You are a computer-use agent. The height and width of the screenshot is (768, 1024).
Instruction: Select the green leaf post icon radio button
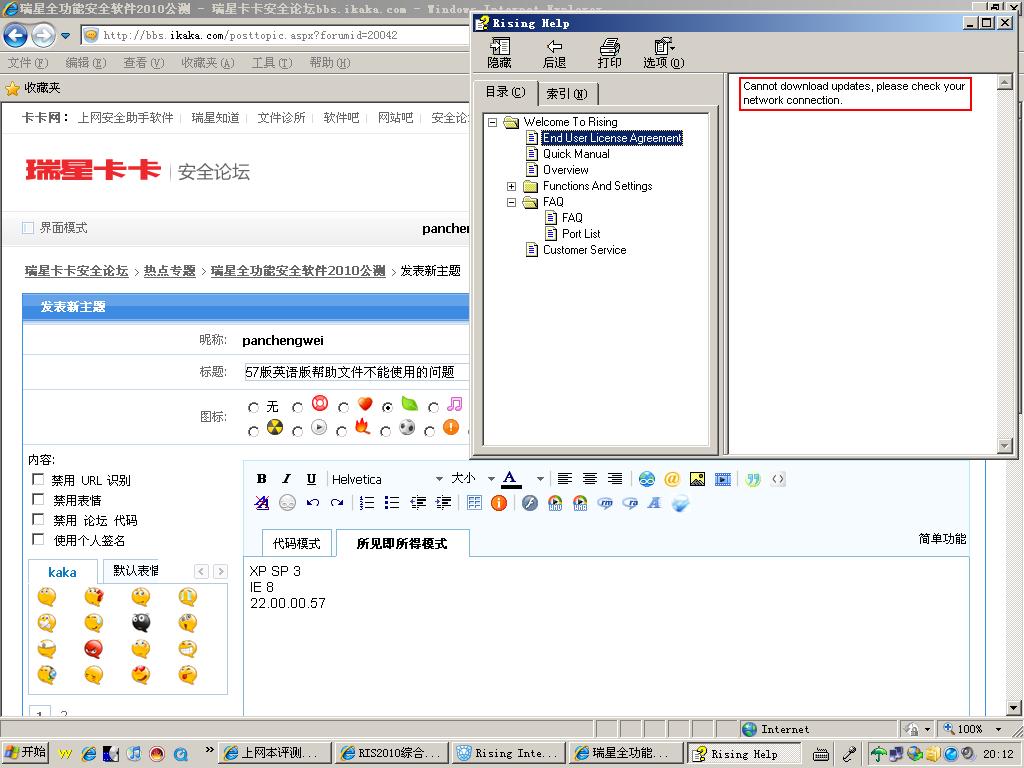[387, 408]
